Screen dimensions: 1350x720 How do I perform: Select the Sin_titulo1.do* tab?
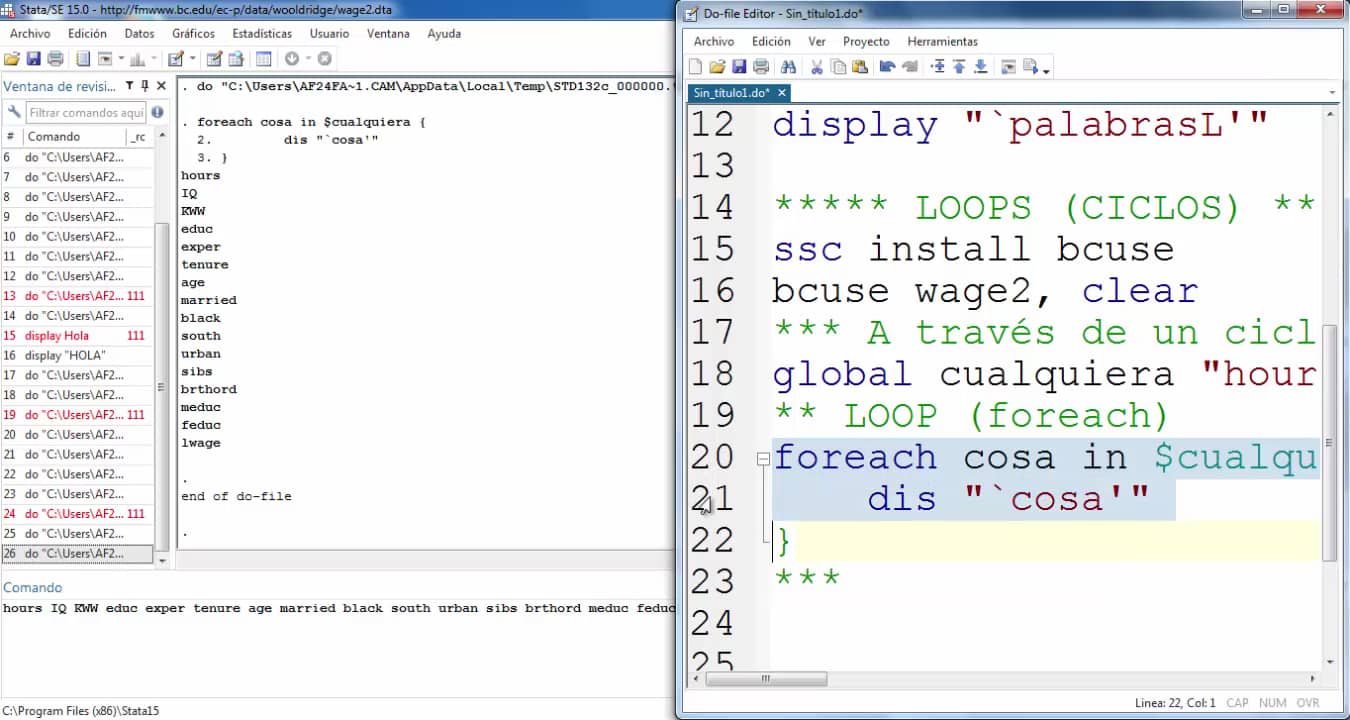[x=732, y=93]
